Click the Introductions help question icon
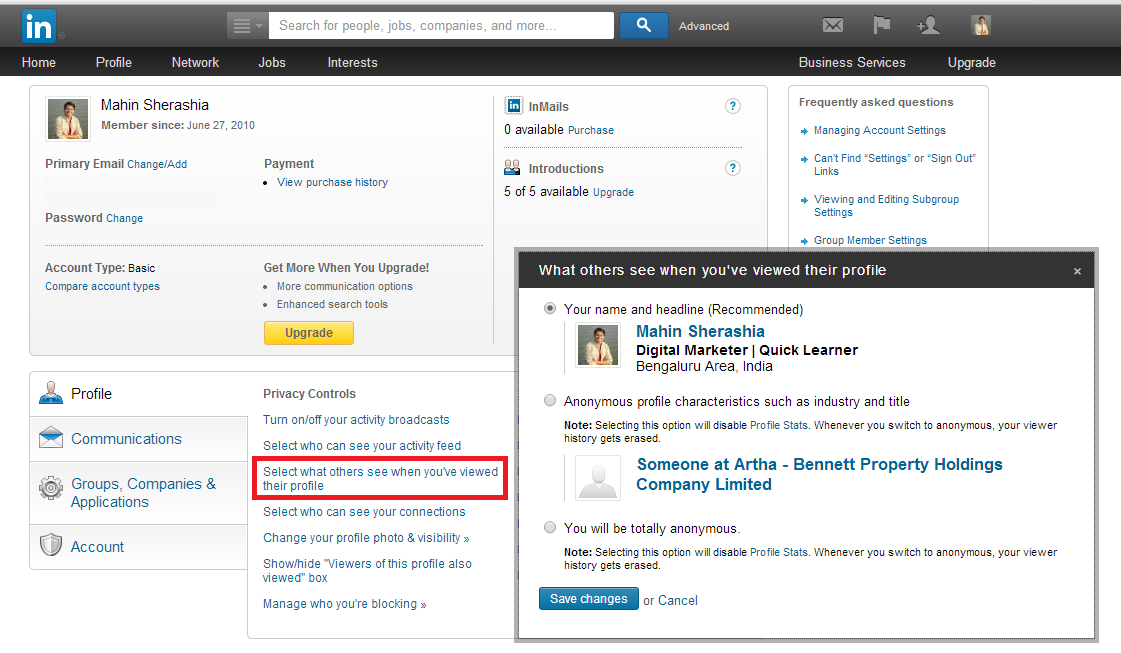The image size is (1121, 653). click(x=733, y=168)
